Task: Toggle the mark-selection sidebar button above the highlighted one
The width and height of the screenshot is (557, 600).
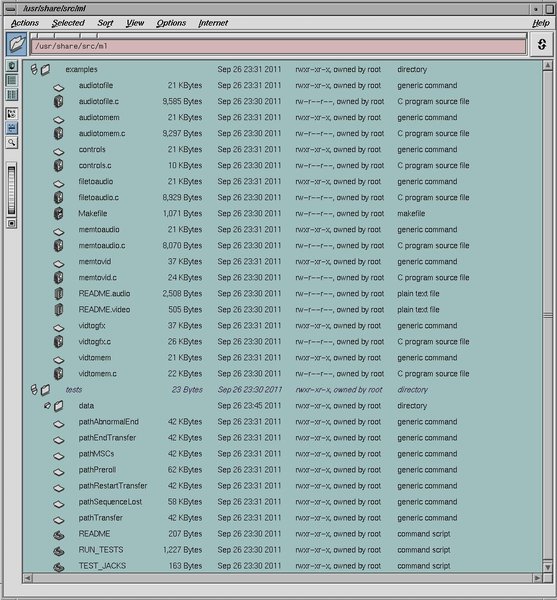Action: pos(12,114)
